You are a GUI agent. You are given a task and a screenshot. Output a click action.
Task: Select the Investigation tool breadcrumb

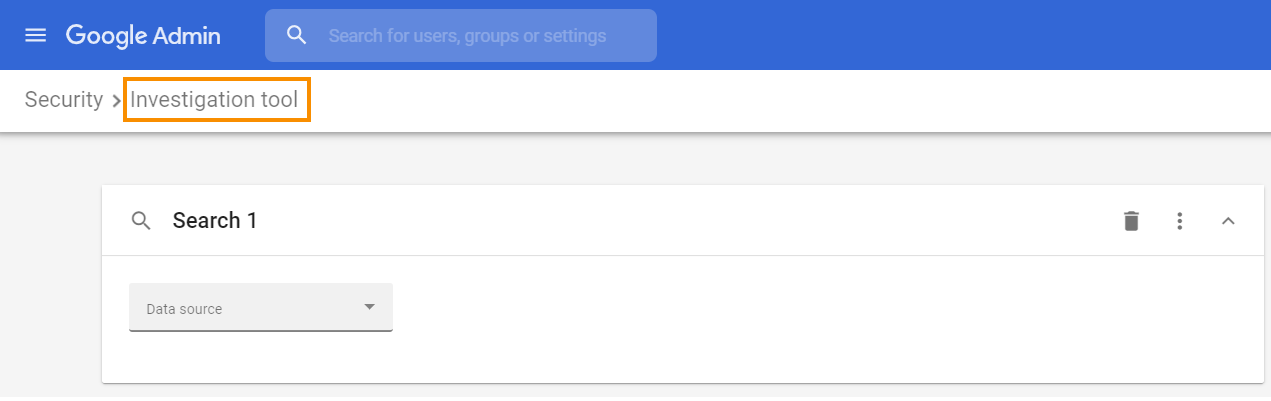(215, 100)
